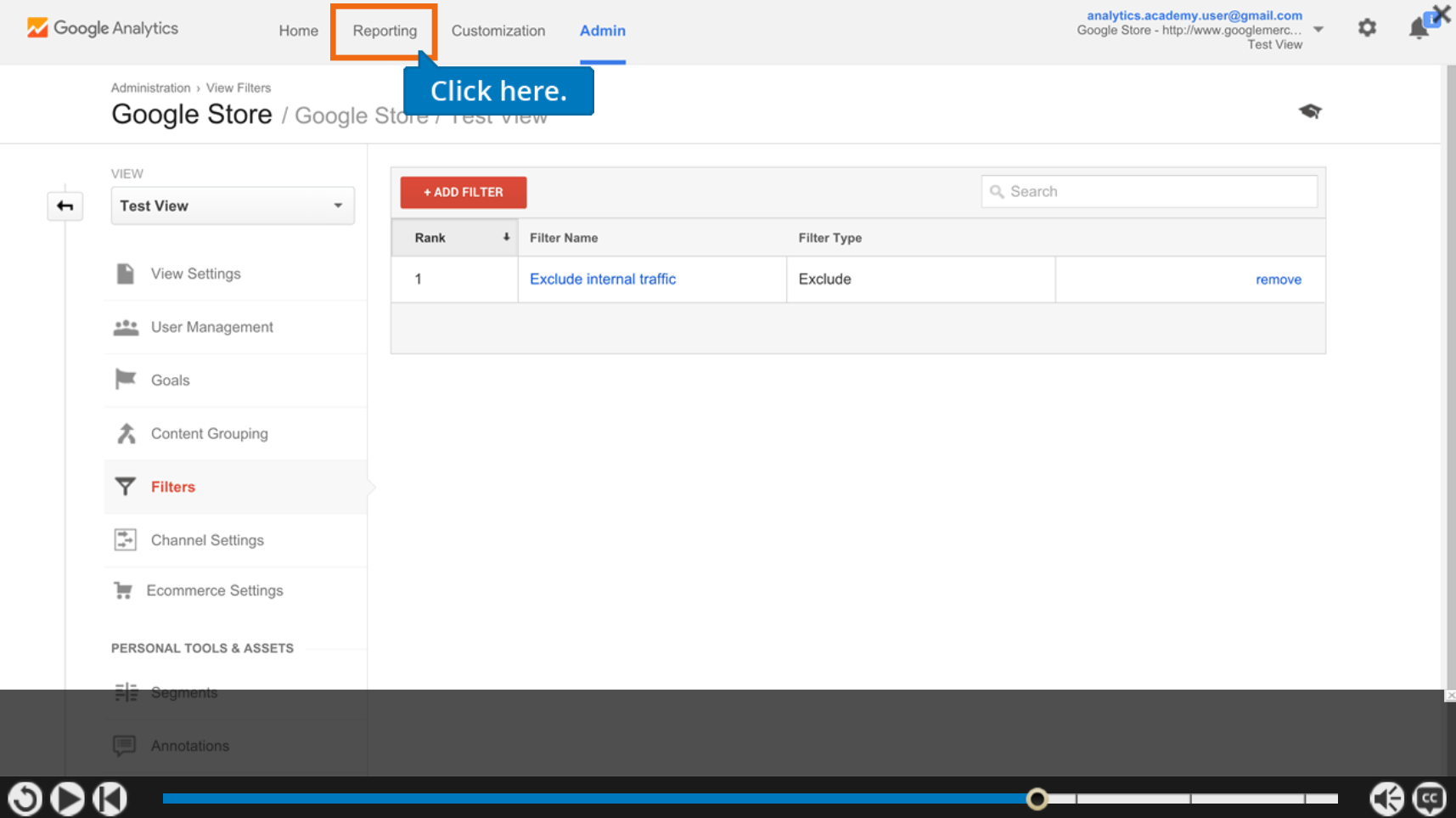Play the tutorial video
This screenshot has width=1456, height=818.
(67, 798)
